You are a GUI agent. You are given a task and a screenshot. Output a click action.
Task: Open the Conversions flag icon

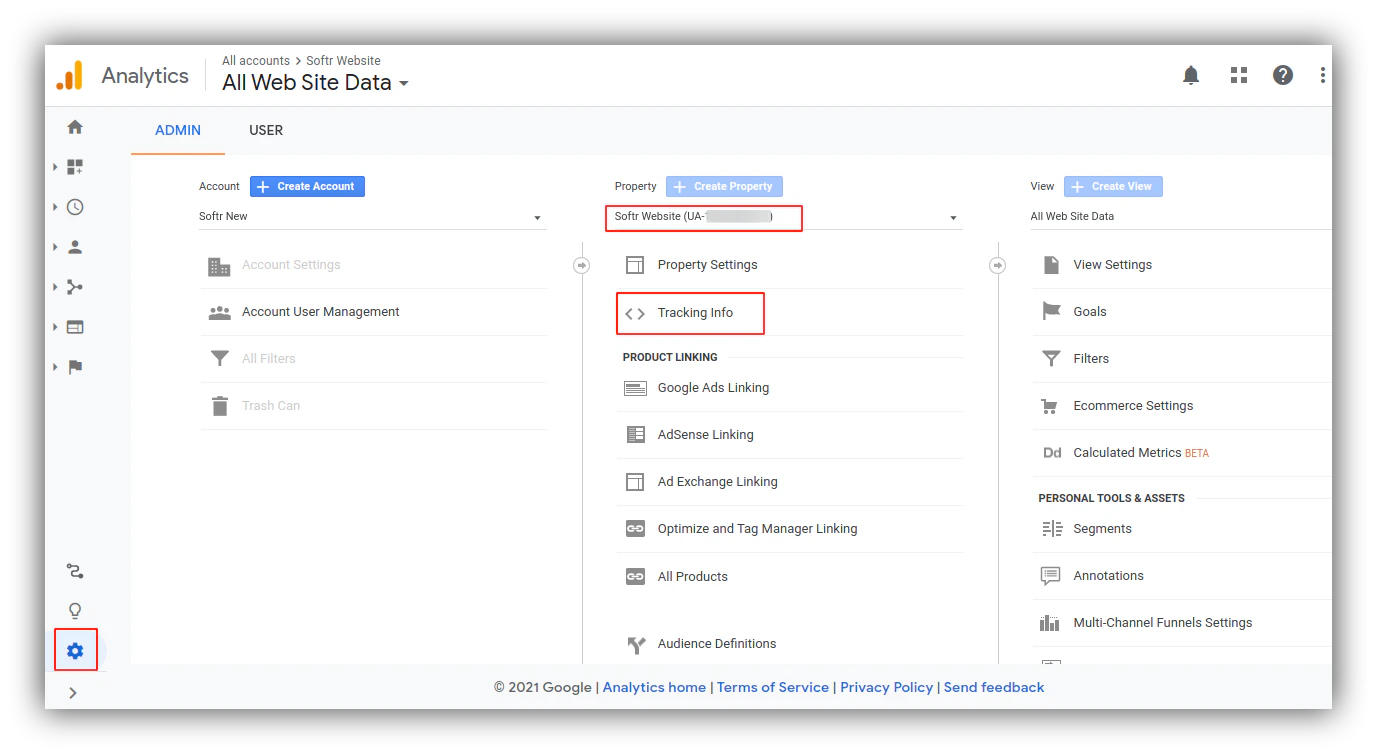coord(75,367)
